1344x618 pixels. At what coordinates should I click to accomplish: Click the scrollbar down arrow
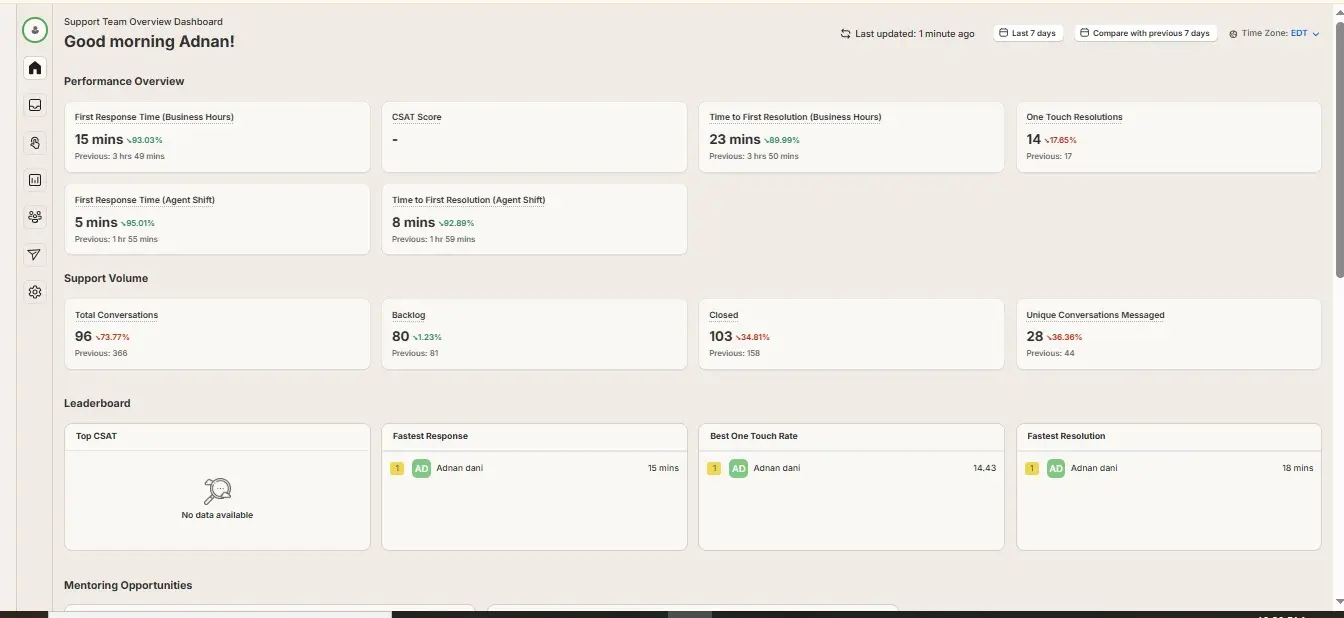(x=1339, y=602)
